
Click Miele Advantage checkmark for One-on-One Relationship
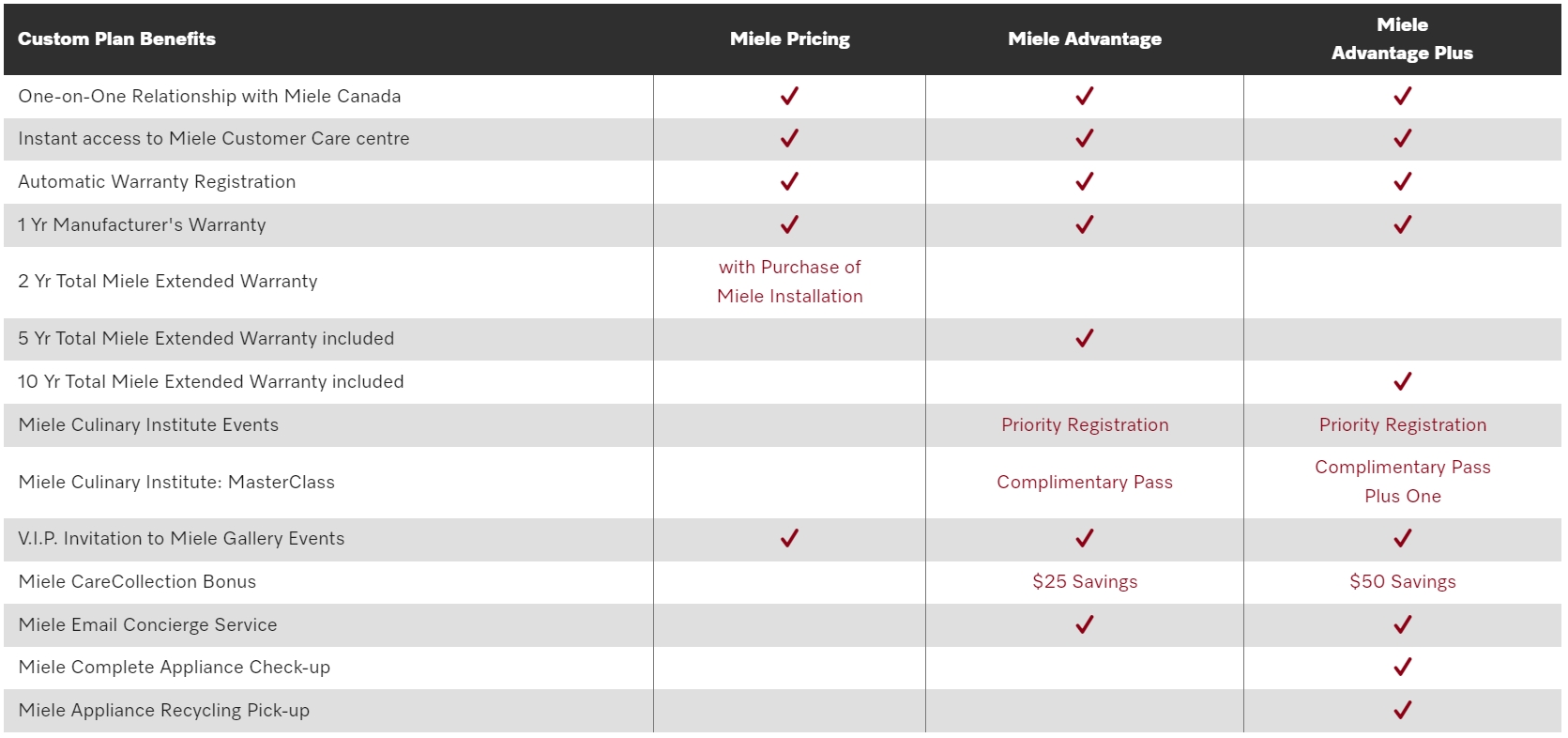coord(1085,96)
